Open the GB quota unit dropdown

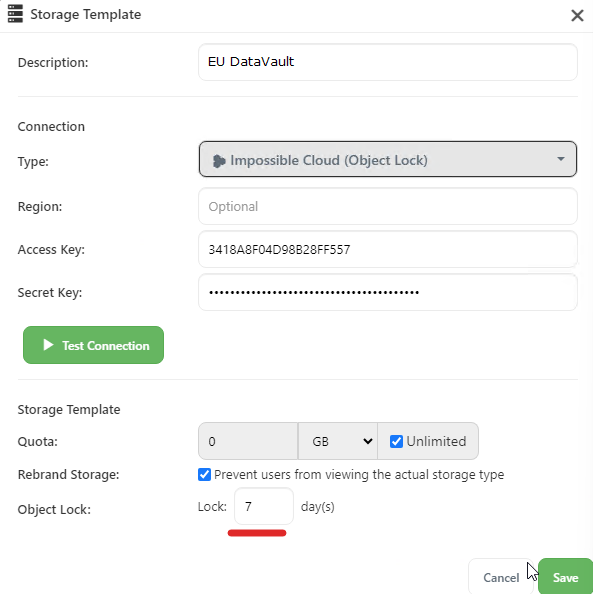tap(338, 441)
